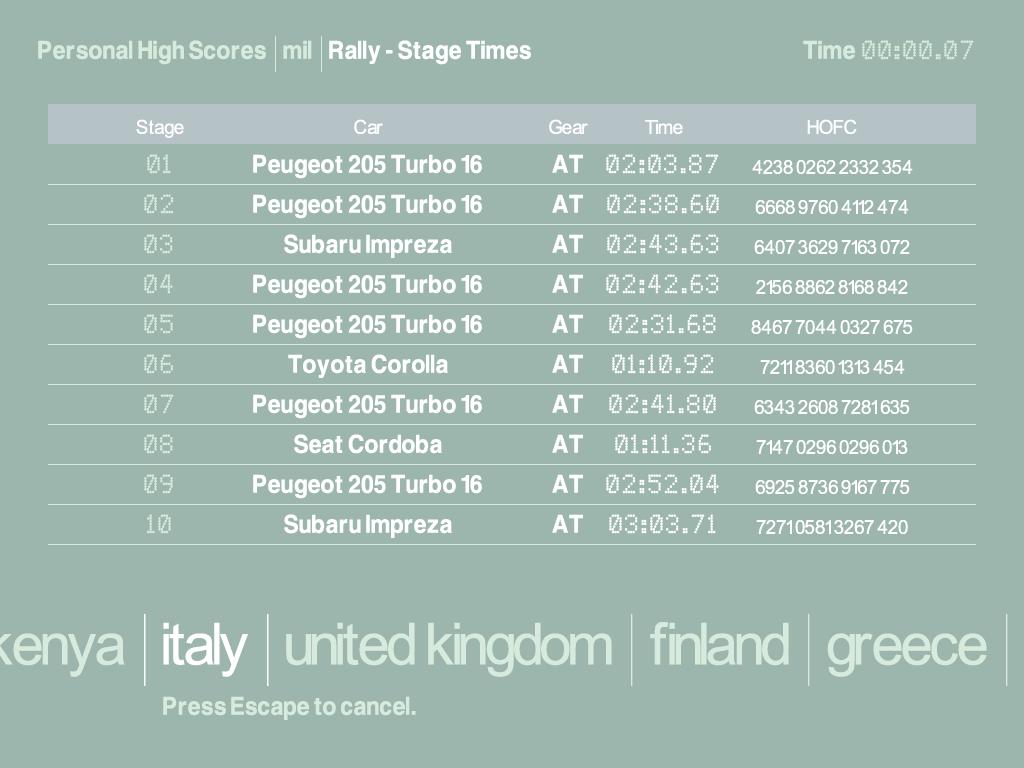Click the stage number 05 cell
The width and height of the screenshot is (1024, 768).
coord(159,325)
